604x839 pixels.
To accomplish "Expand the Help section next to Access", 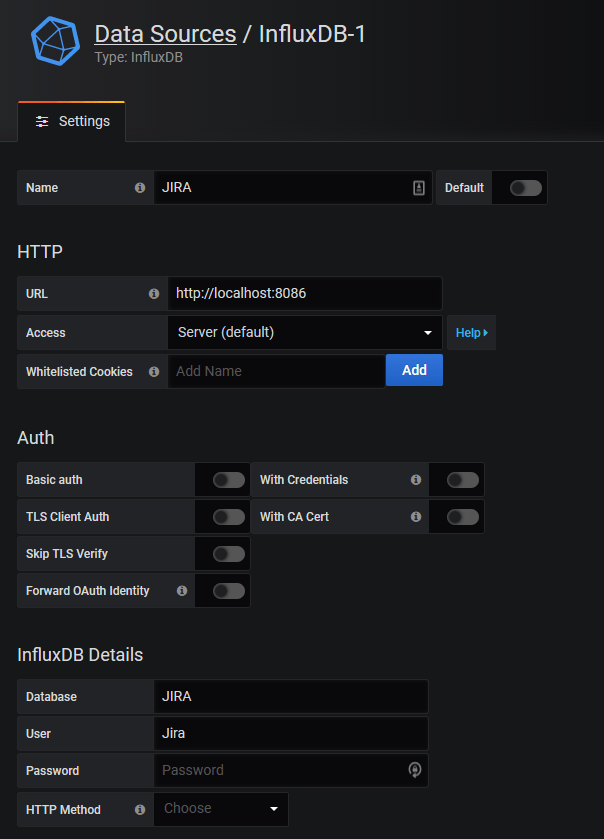I will click(x=471, y=333).
